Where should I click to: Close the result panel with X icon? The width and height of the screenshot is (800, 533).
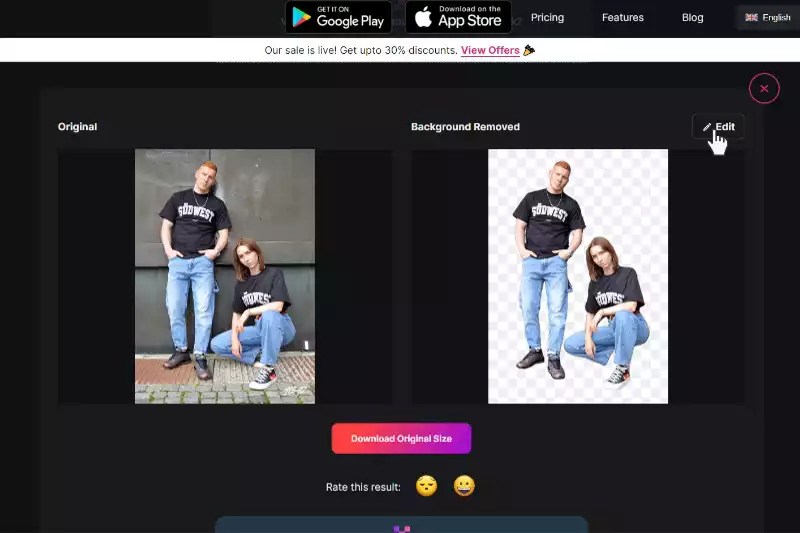point(764,88)
